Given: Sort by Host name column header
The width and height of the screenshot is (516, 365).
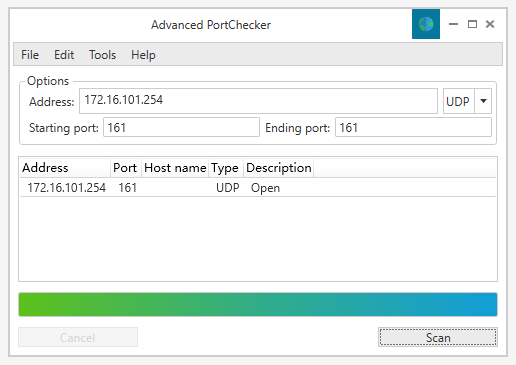Looking at the screenshot, I should (175, 168).
